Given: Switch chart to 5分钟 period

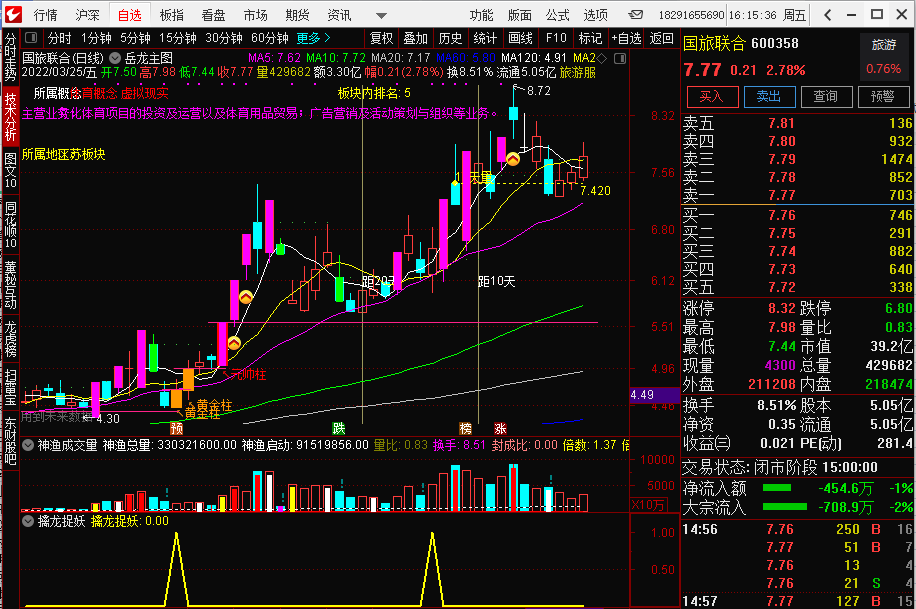Looking at the screenshot, I should click(x=135, y=39).
